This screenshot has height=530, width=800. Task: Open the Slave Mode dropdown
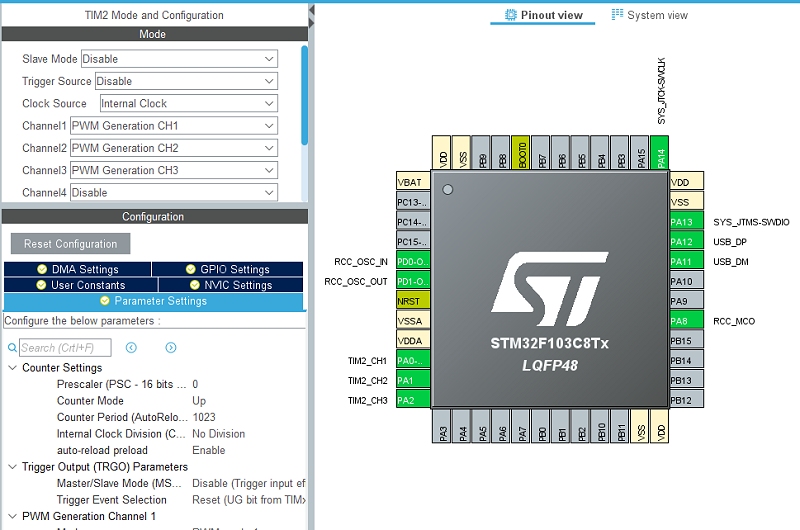[x=178, y=59]
